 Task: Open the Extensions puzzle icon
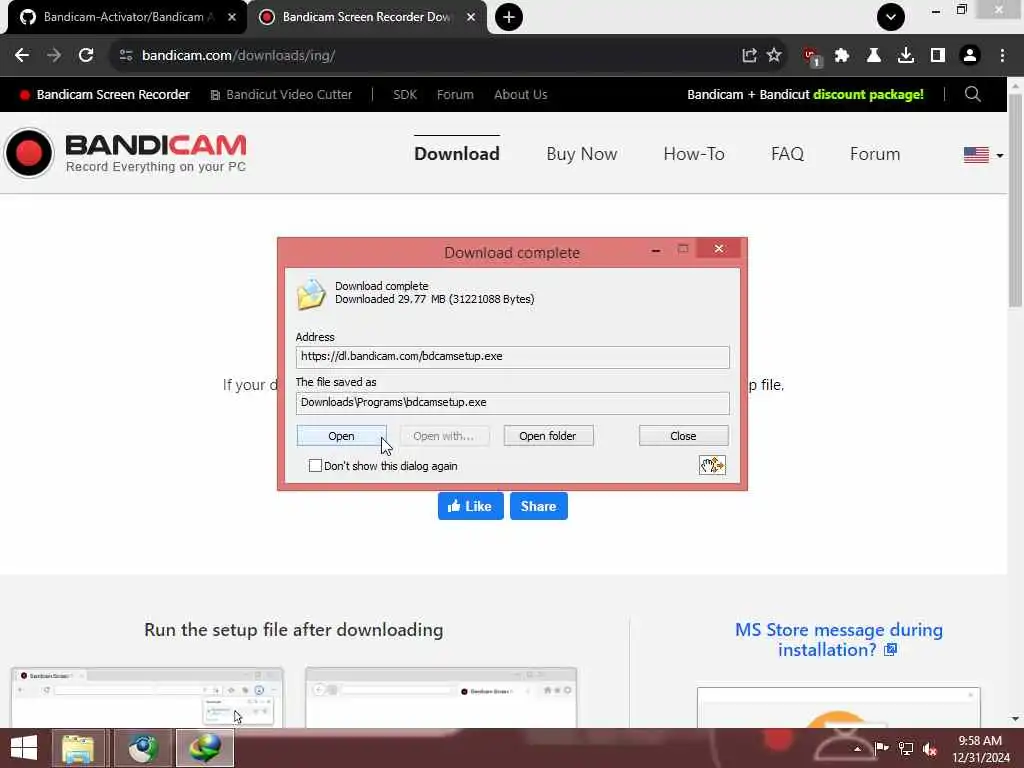(842, 56)
